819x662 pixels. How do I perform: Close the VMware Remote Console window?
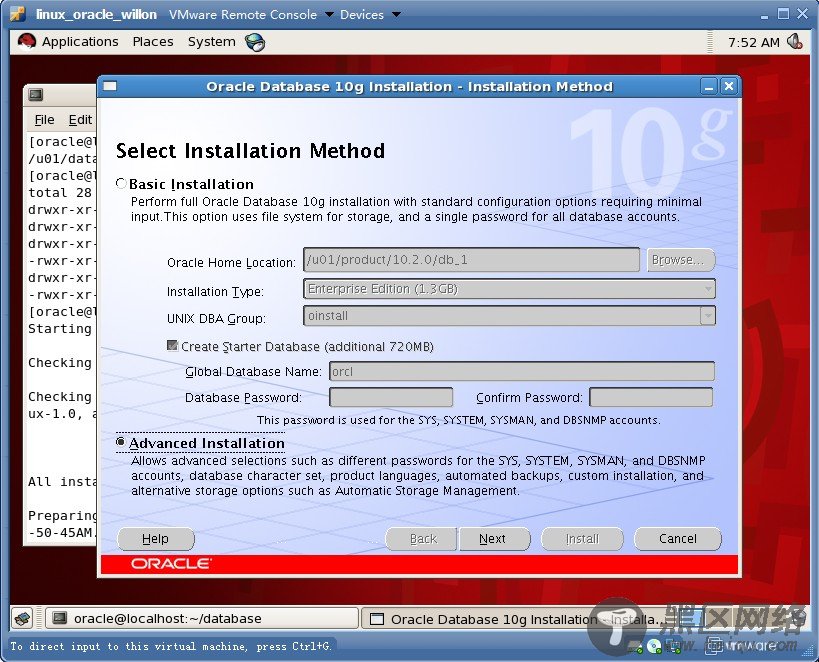pos(803,14)
